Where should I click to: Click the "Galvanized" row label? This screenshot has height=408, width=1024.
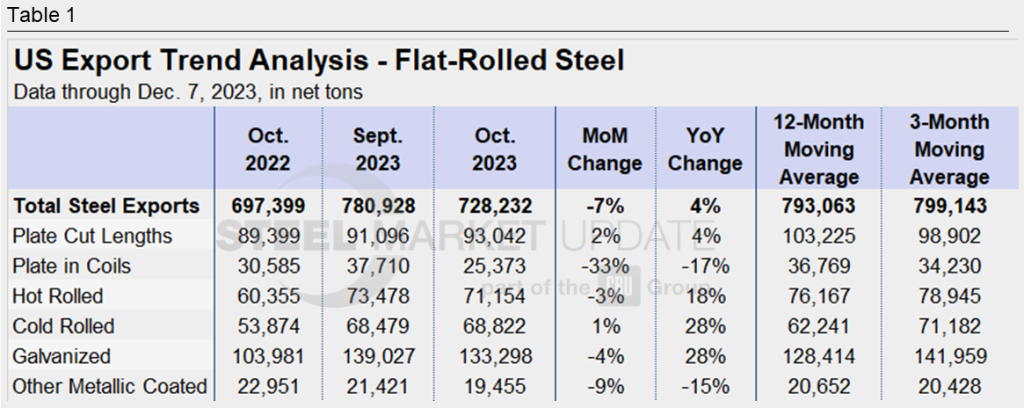(x=63, y=356)
